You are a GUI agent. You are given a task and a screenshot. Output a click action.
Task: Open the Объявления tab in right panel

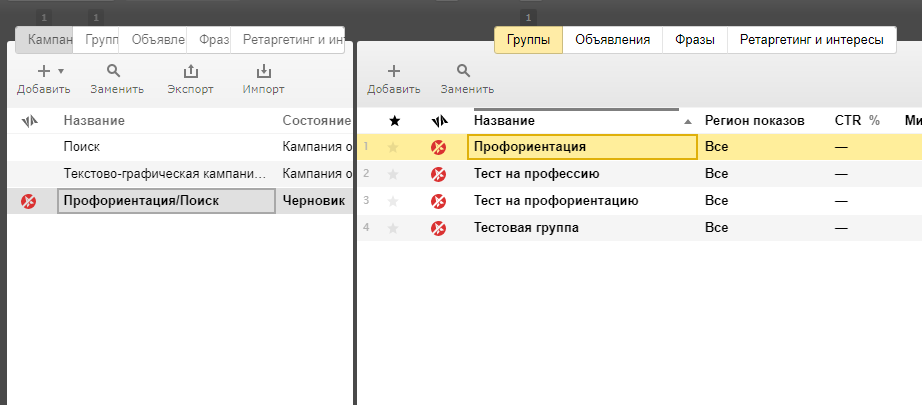tap(613, 40)
